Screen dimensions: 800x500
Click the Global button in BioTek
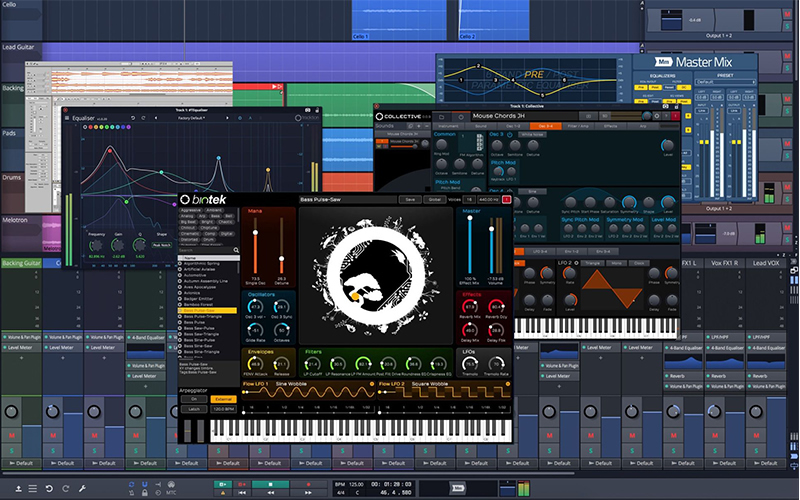click(435, 199)
